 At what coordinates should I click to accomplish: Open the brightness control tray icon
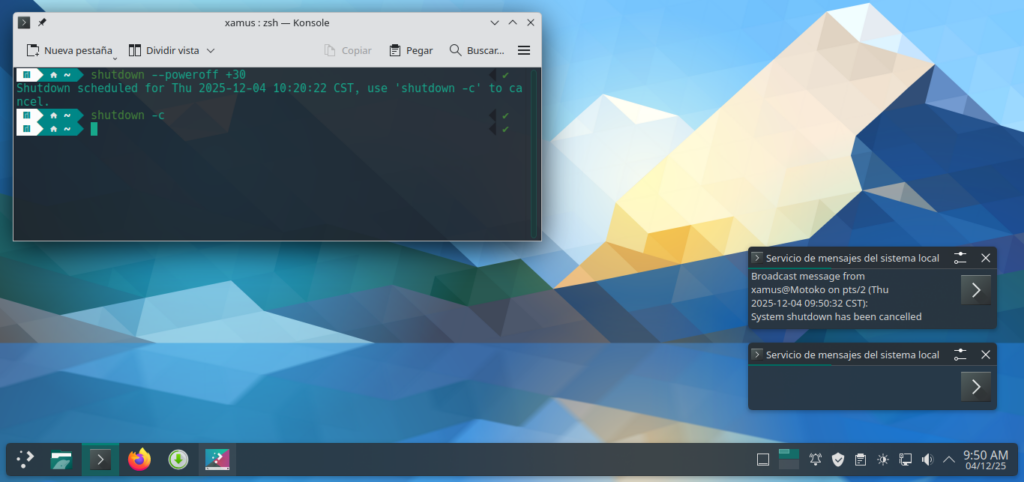click(883, 460)
